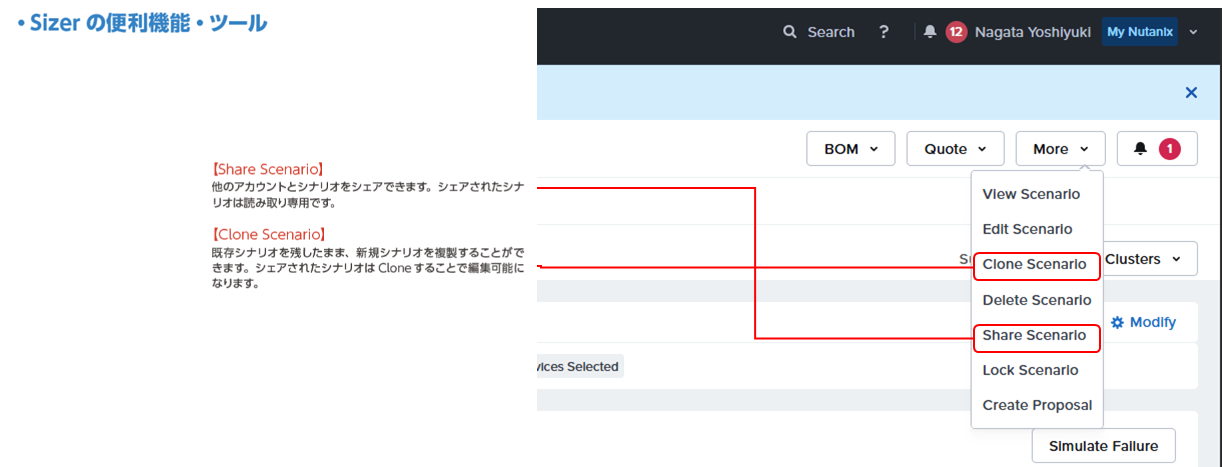Image resolution: width=1222 pixels, height=467 pixels.
Task: Select Lock Scenario in menu
Action: (1030, 370)
